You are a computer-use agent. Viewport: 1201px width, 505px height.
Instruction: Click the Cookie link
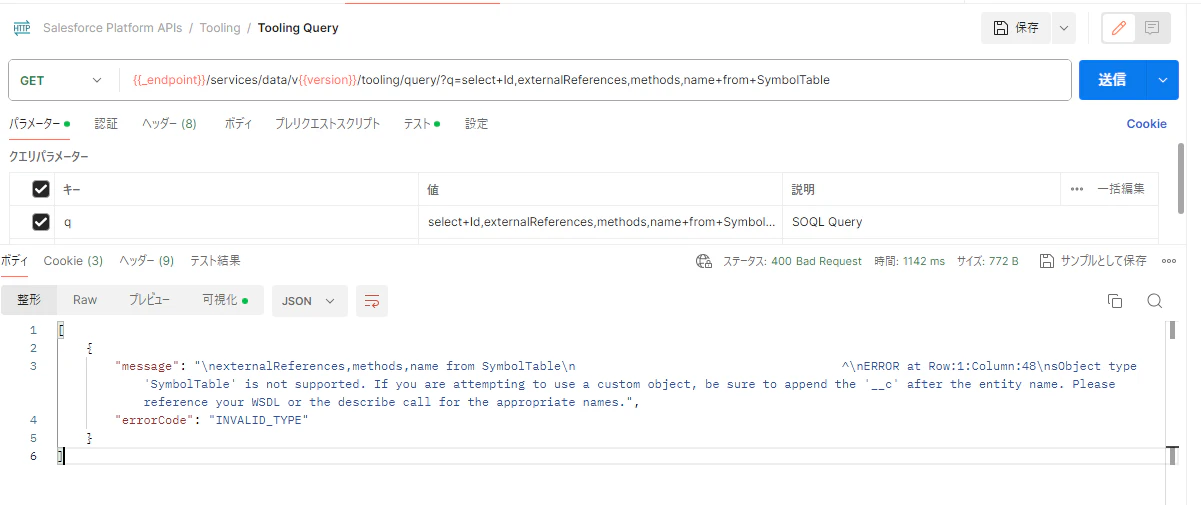(1146, 124)
